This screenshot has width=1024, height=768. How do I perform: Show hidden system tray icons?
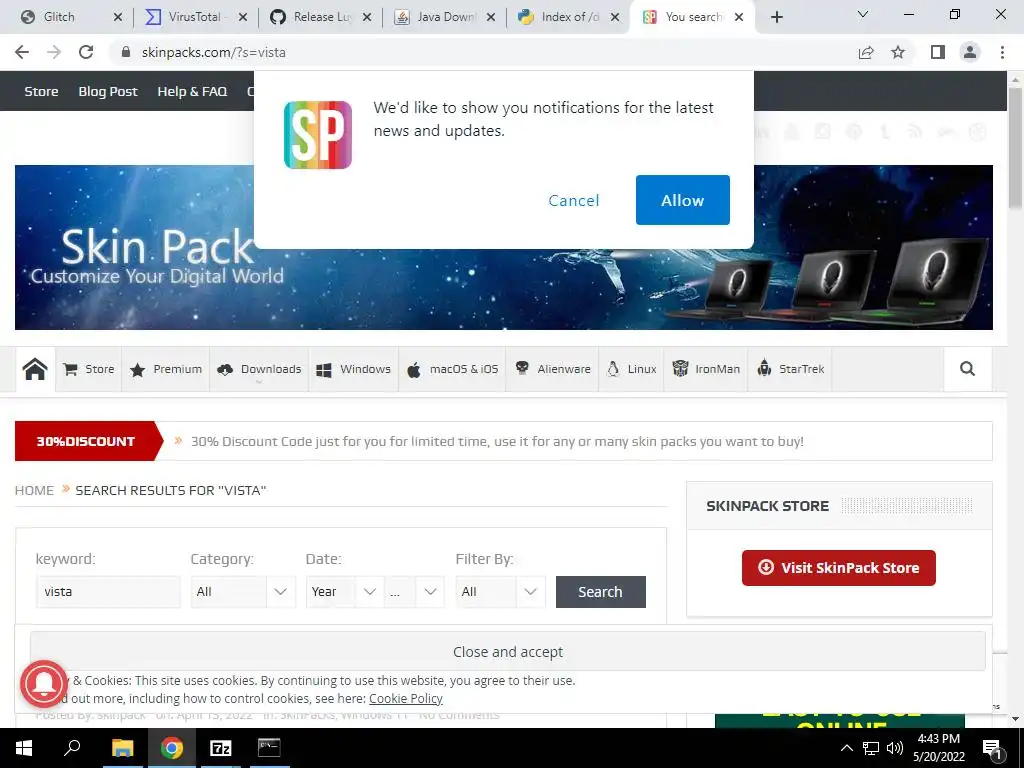tap(846, 748)
